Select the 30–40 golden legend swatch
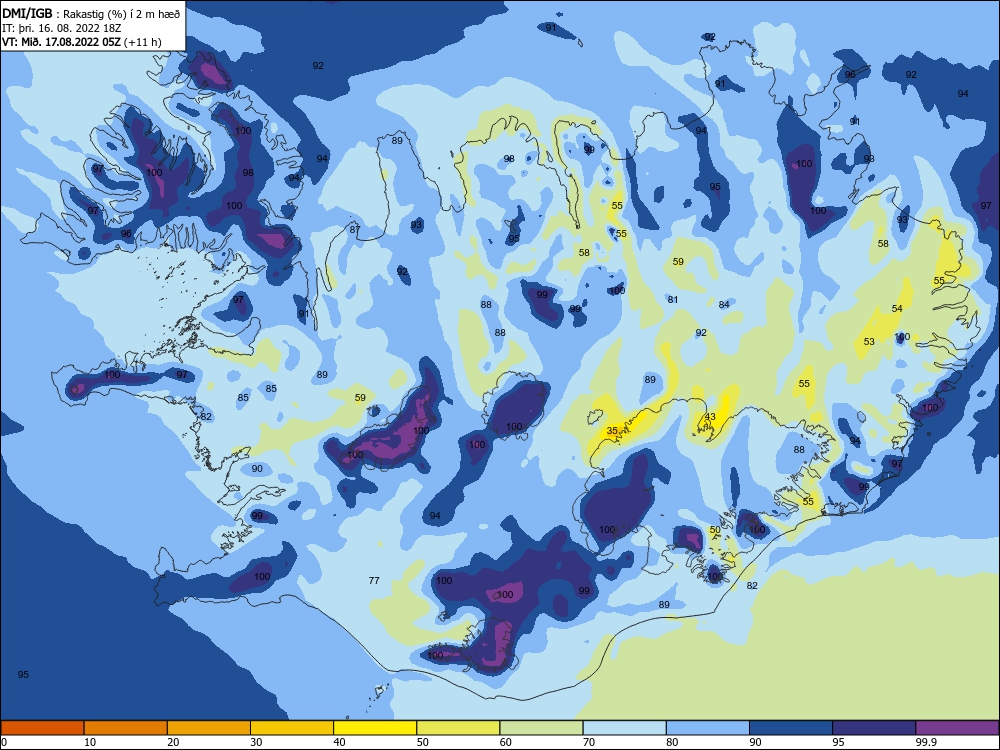This screenshot has height=750, width=1000. (x=292, y=728)
